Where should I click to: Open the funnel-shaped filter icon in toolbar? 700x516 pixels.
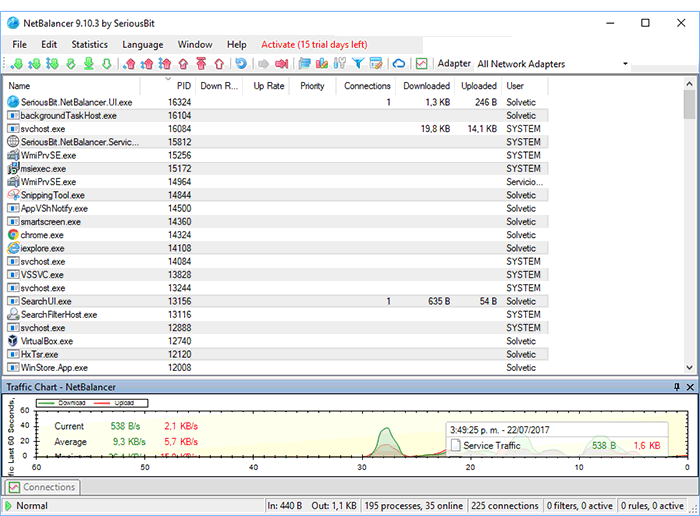tap(358, 64)
